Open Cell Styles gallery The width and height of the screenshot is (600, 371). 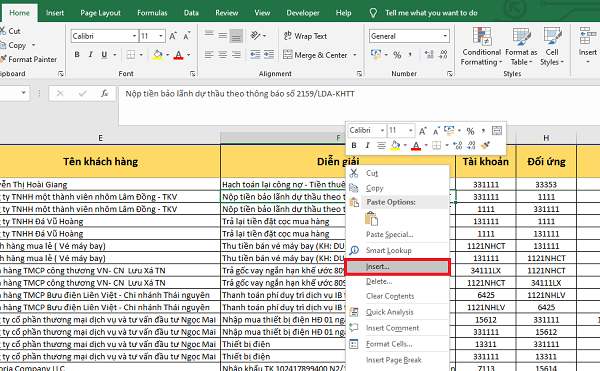pyautogui.click(x=552, y=46)
